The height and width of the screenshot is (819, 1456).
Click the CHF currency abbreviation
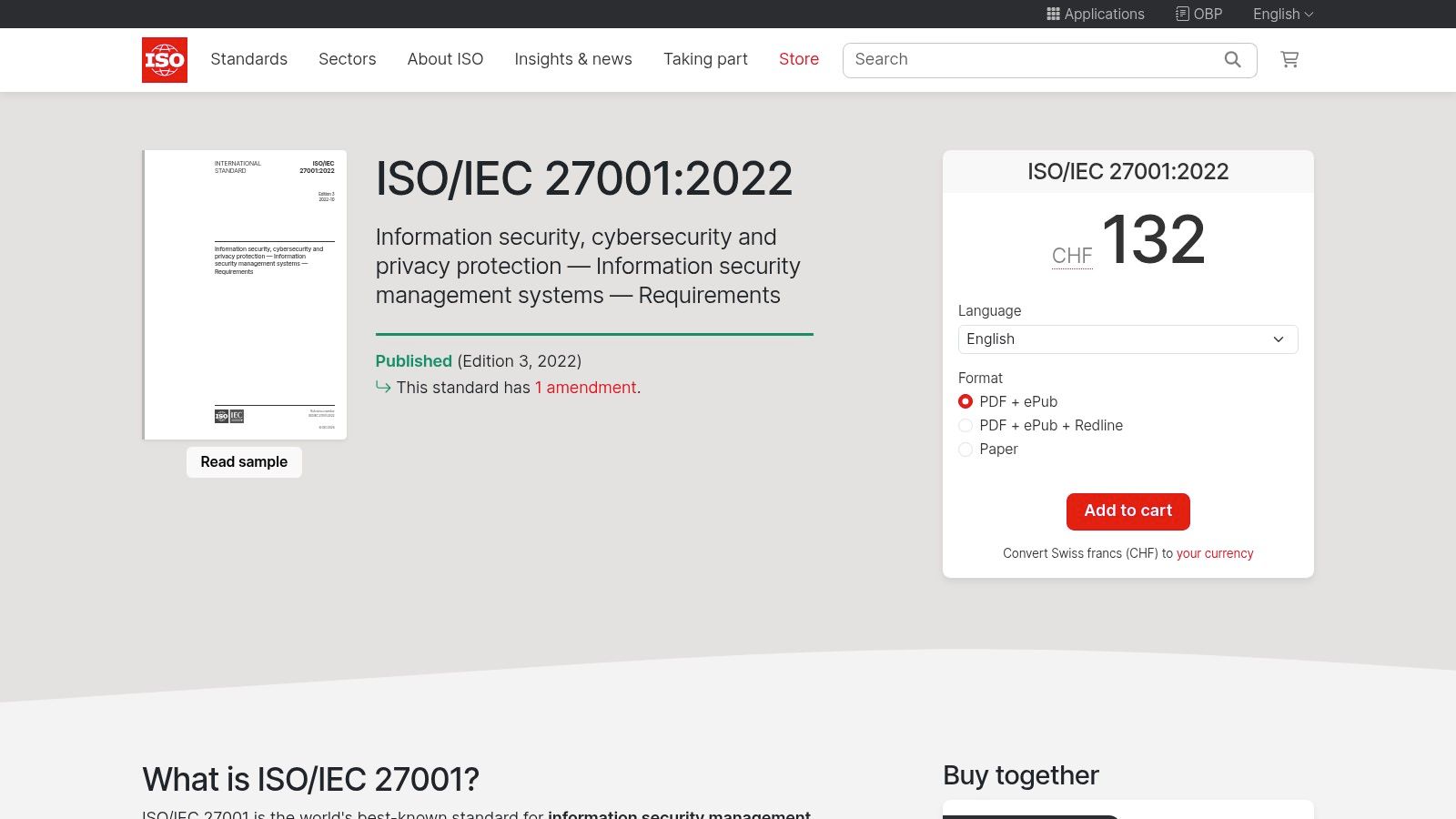(1072, 256)
